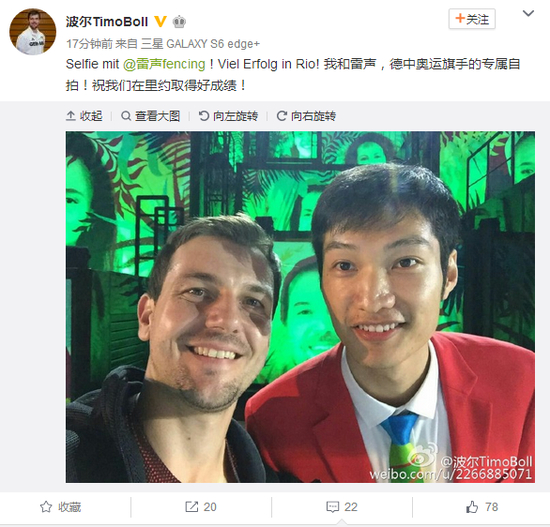Click the 波尔TimoBoll profile avatar
The image size is (550, 527).
point(33,32)
